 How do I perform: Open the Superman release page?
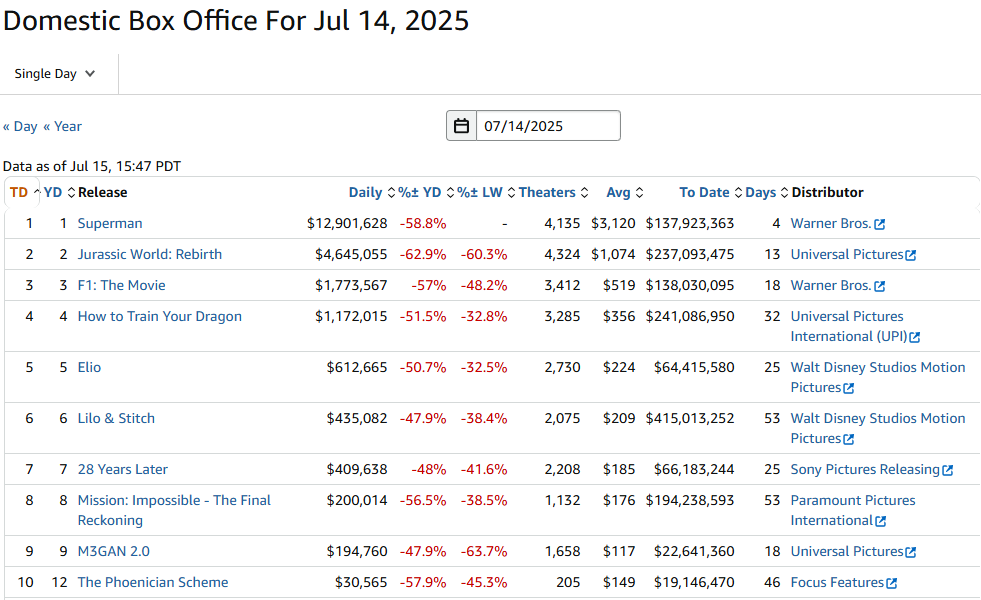[110, 223]
